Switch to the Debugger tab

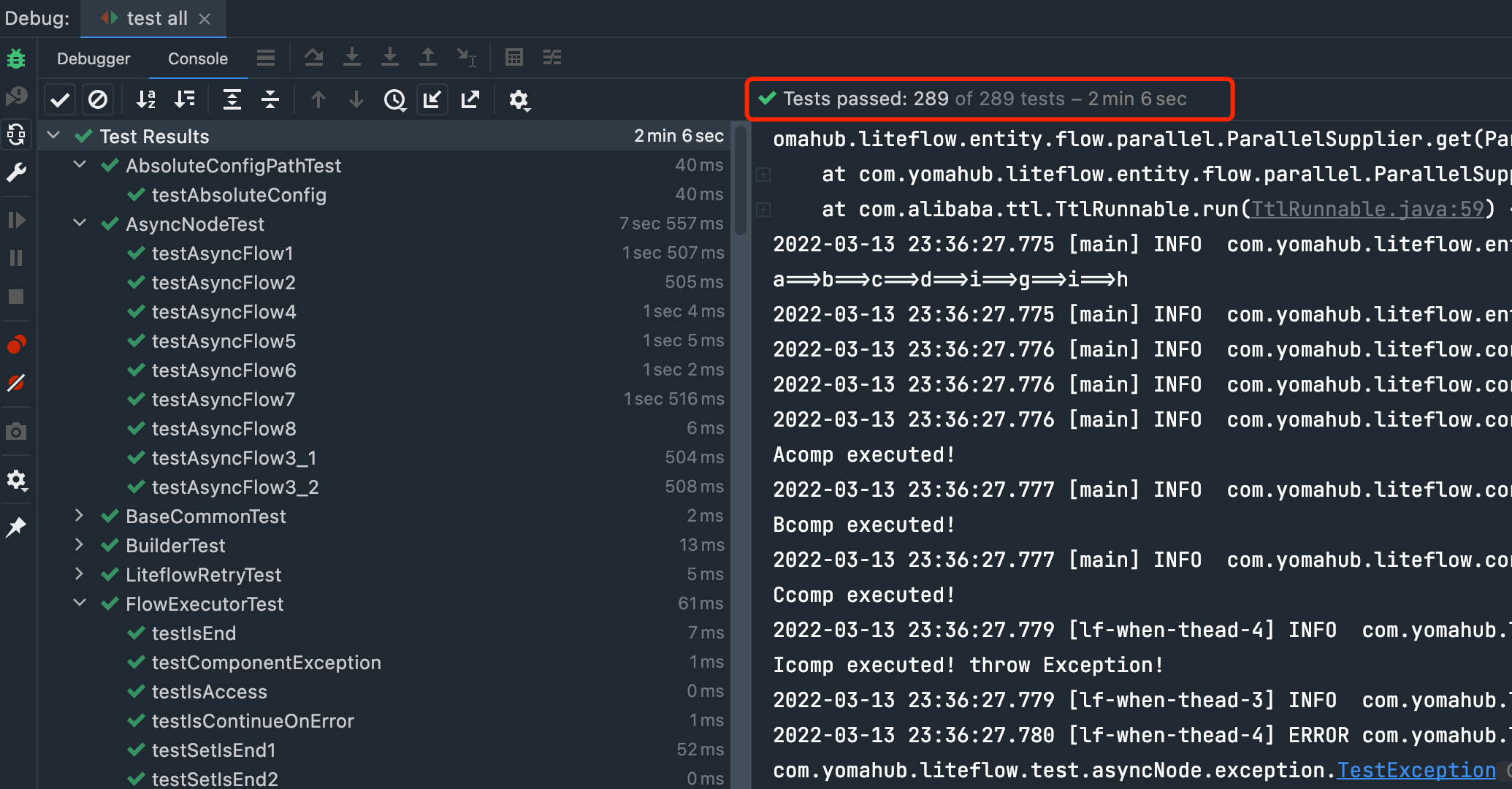[x=93, y=58]
